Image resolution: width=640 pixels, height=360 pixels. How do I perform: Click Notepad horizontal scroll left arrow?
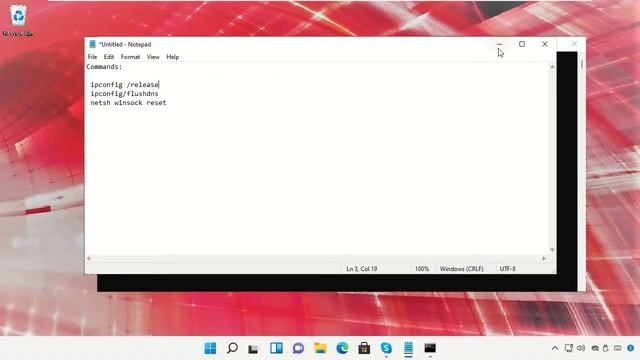[89, 258]
